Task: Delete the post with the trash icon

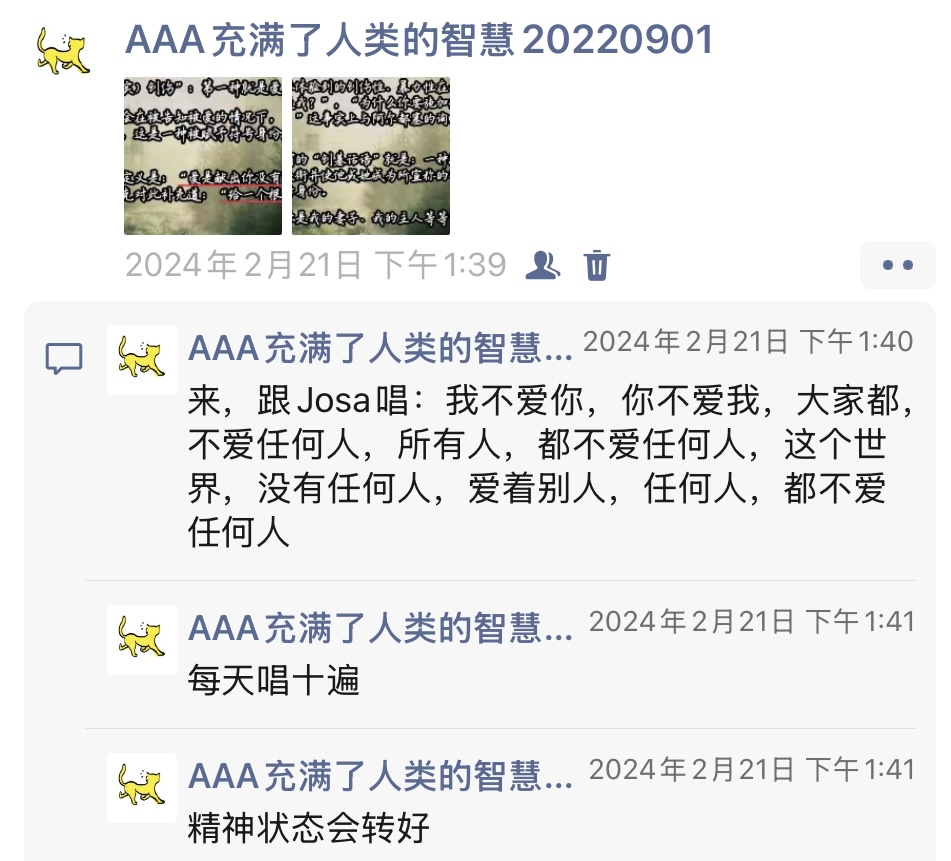Action: pos(597,265)
